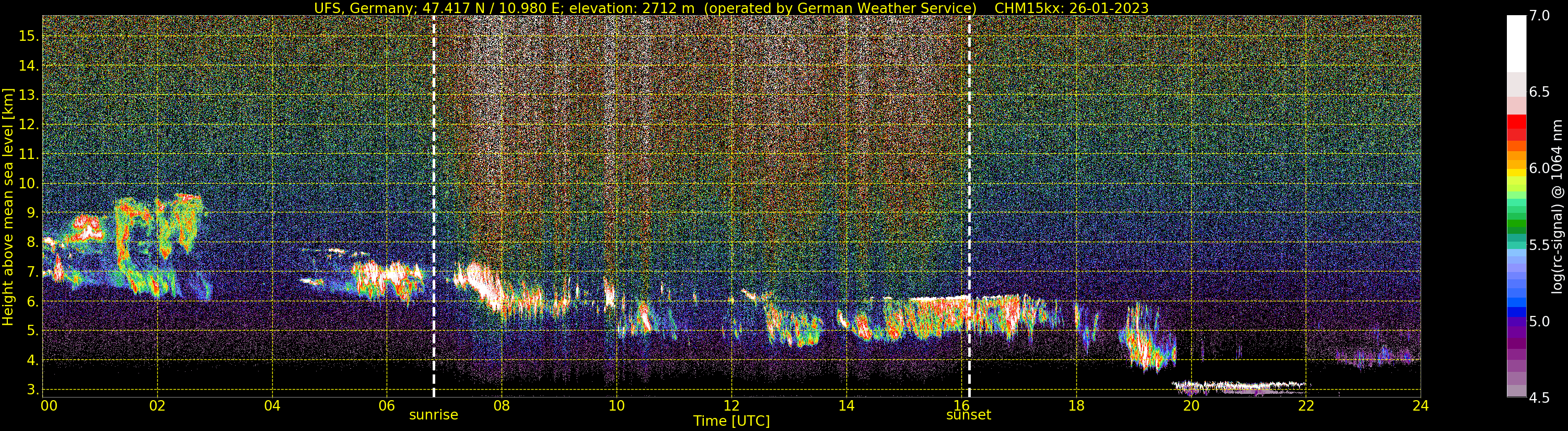Click the height axis tick "5."

(x=32, y=331)
